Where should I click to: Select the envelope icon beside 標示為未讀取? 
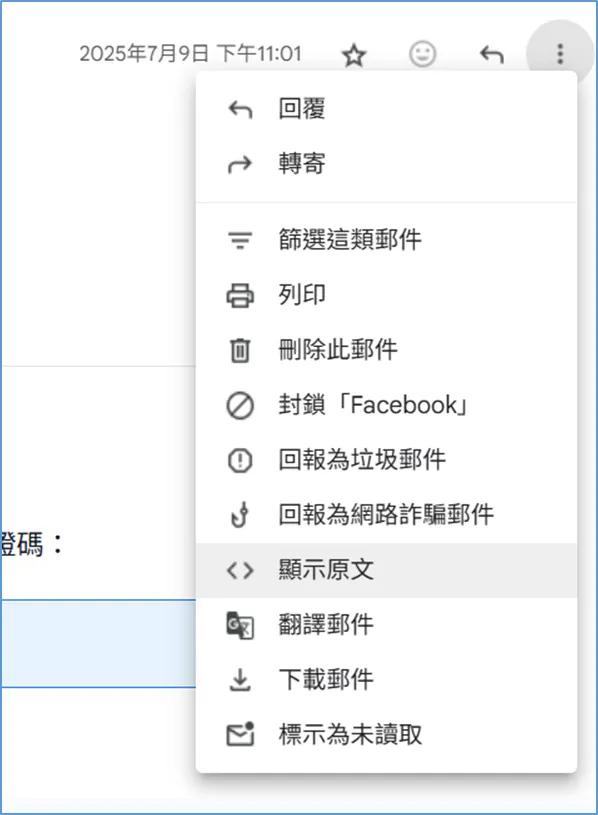[240, 734]
